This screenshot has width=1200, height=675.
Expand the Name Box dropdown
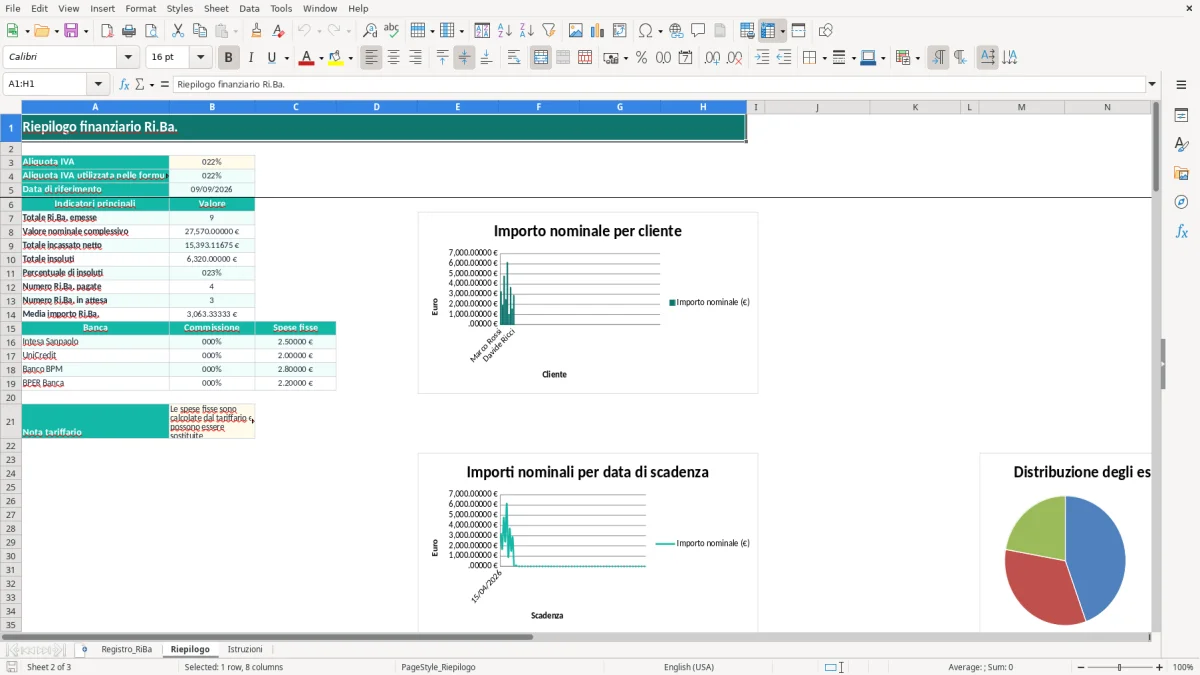coord(98,84)
